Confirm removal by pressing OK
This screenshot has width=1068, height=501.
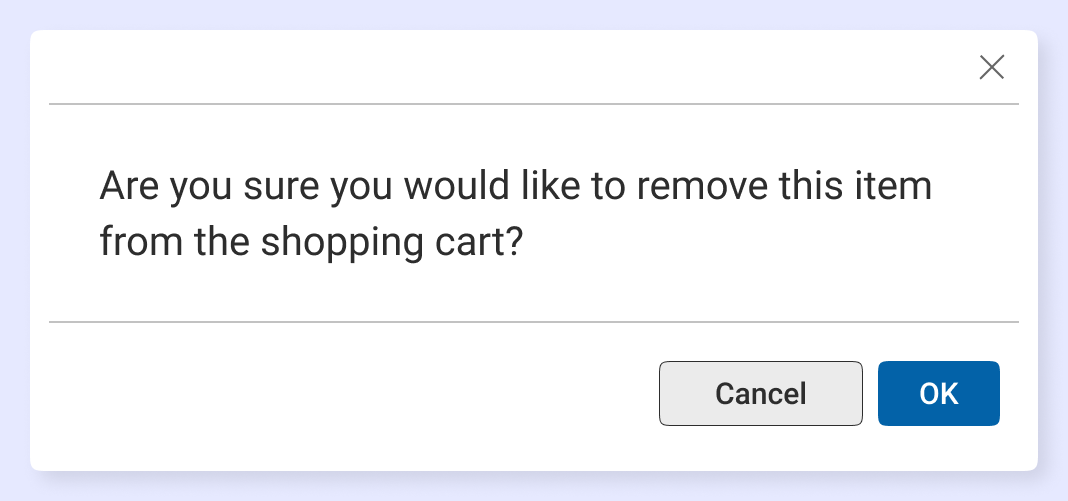(938, 393)
